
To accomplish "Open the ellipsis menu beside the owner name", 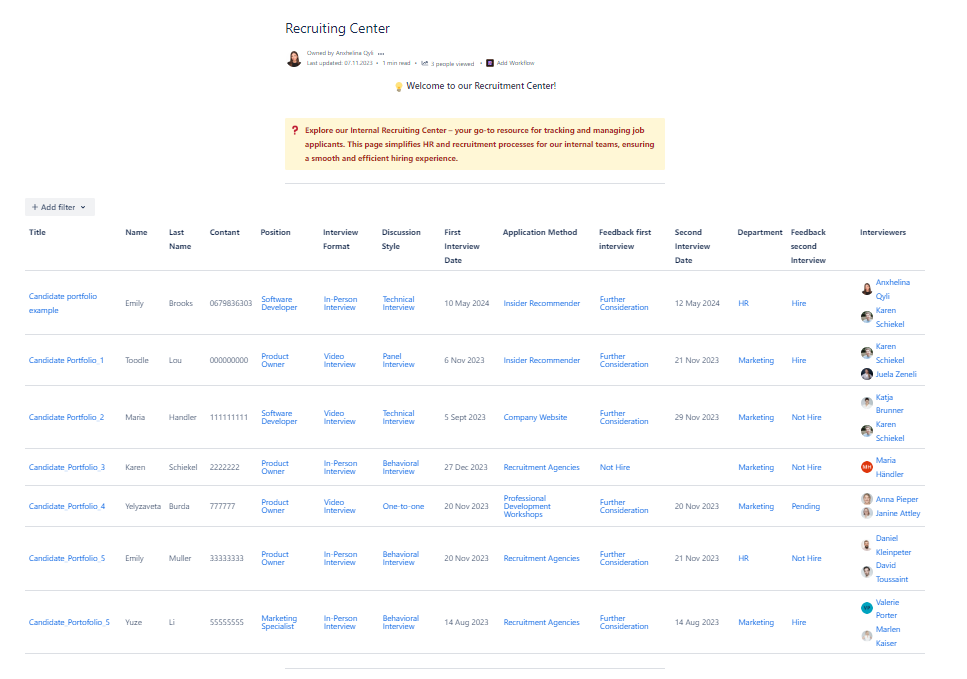I will 381,53.
